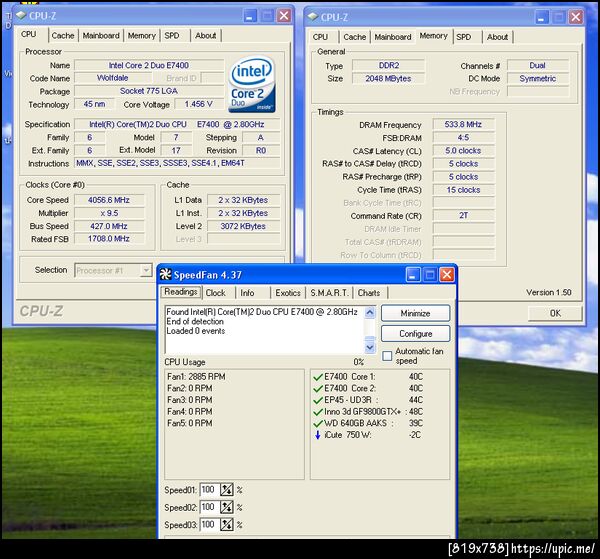Image resolution: width=600 pixels, height=559 pixels.
Task: Close the right CPU-Z window
Action: click(576, 17)
